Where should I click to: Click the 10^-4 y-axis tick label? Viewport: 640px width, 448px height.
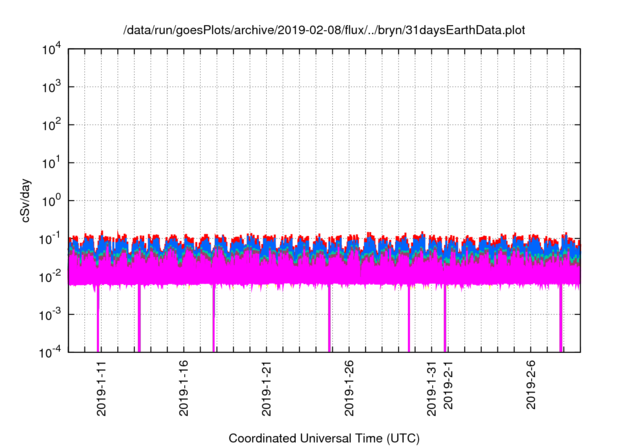click(50, 352)
